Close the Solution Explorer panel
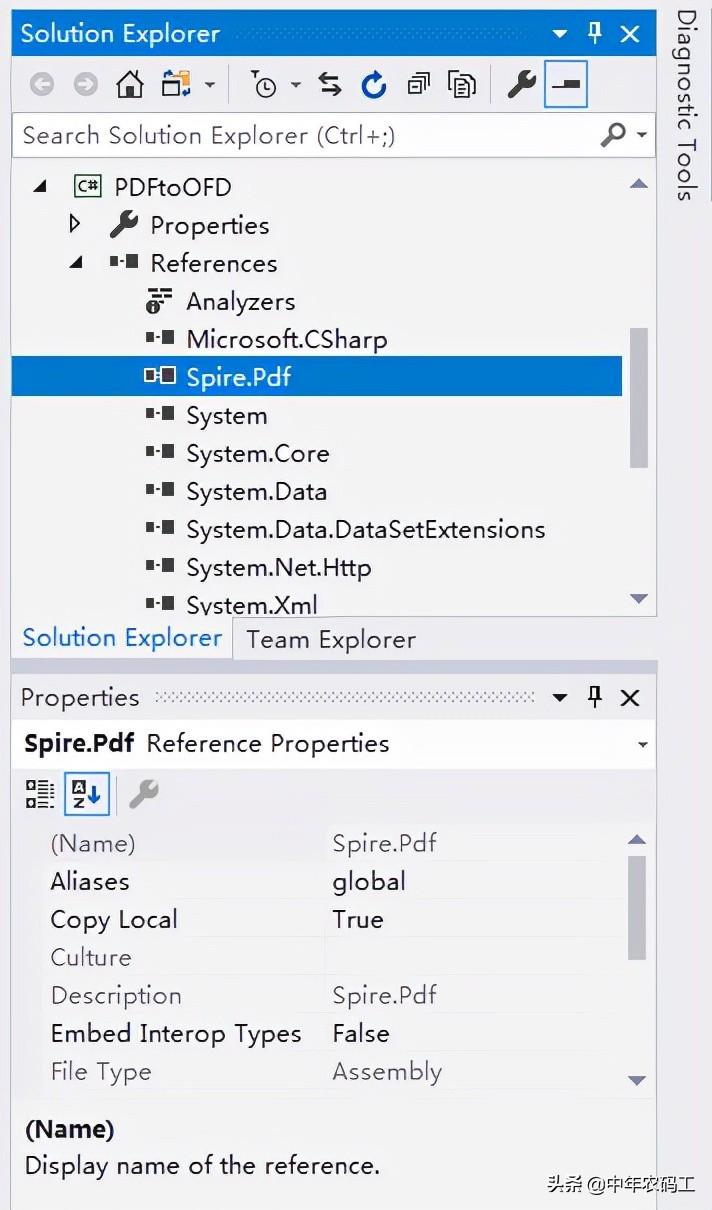 pyautogui.click(x=630, y=34)
